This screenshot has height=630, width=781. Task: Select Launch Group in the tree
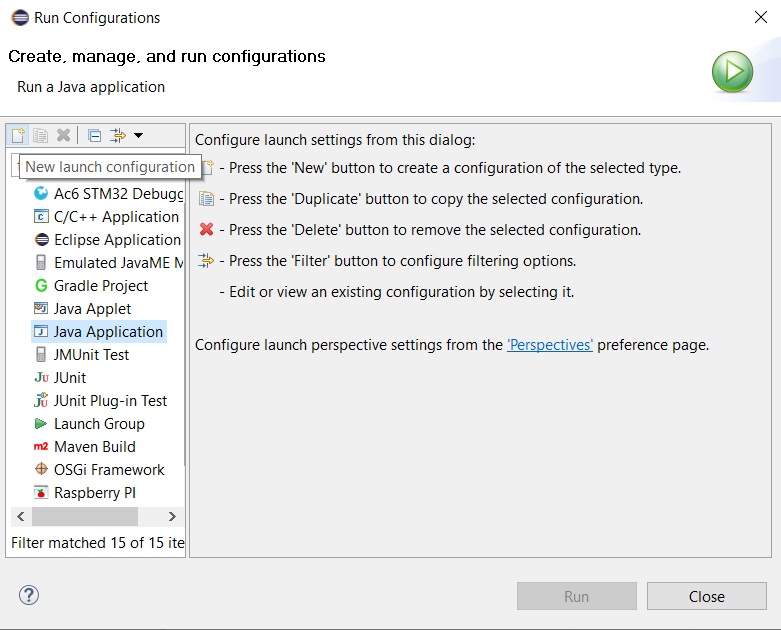click(89, 423)
